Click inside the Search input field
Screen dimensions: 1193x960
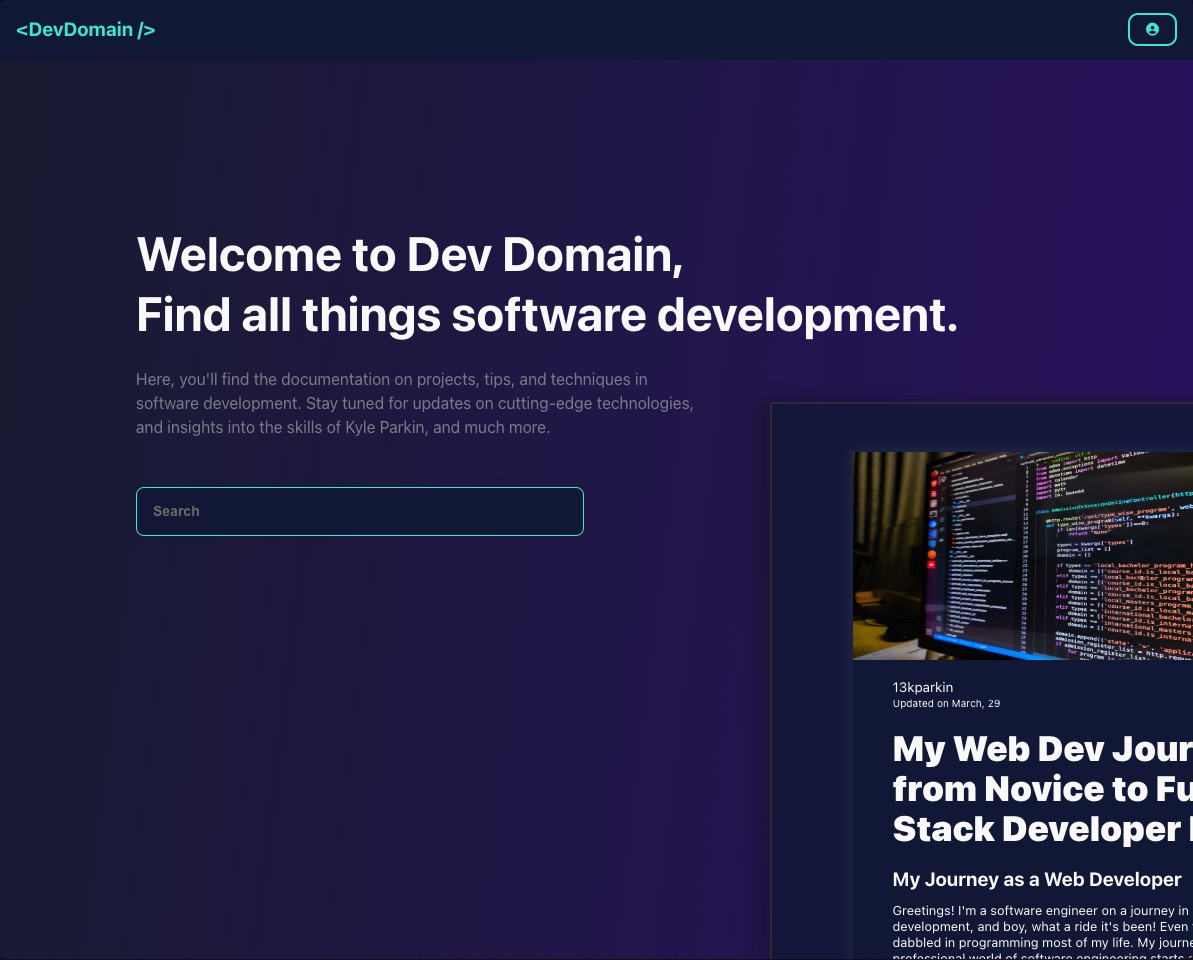tap(359, 511)
